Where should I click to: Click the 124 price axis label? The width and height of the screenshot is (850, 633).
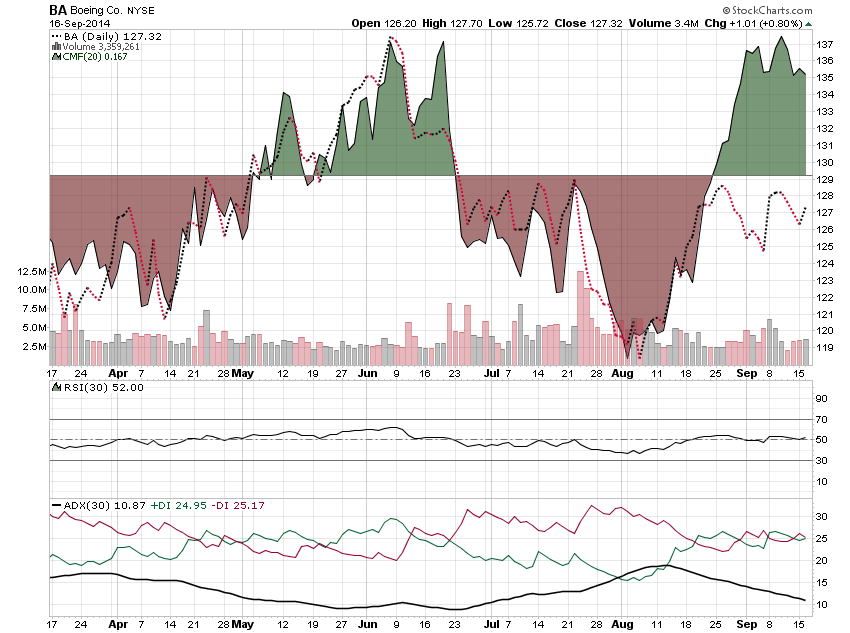(x=825, y=264)
